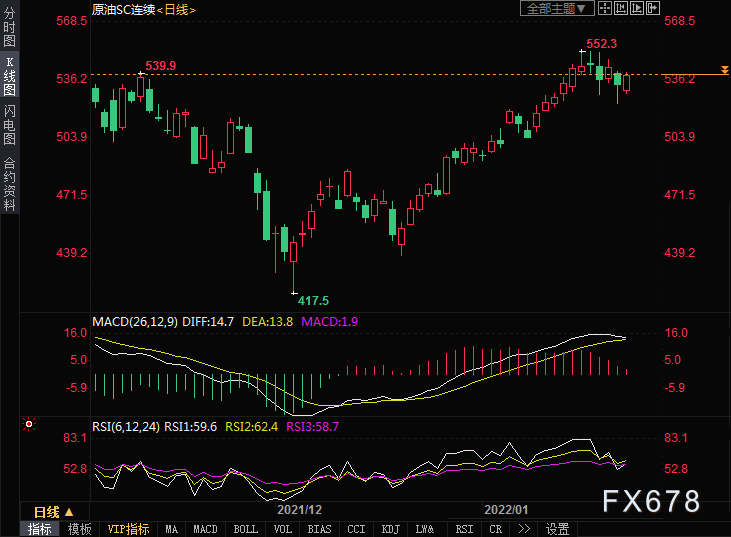The height and width of the screenshot is (537, 731).
Task: Click the crosshair cursor icon in top toolbar
Action: (606, 9)
